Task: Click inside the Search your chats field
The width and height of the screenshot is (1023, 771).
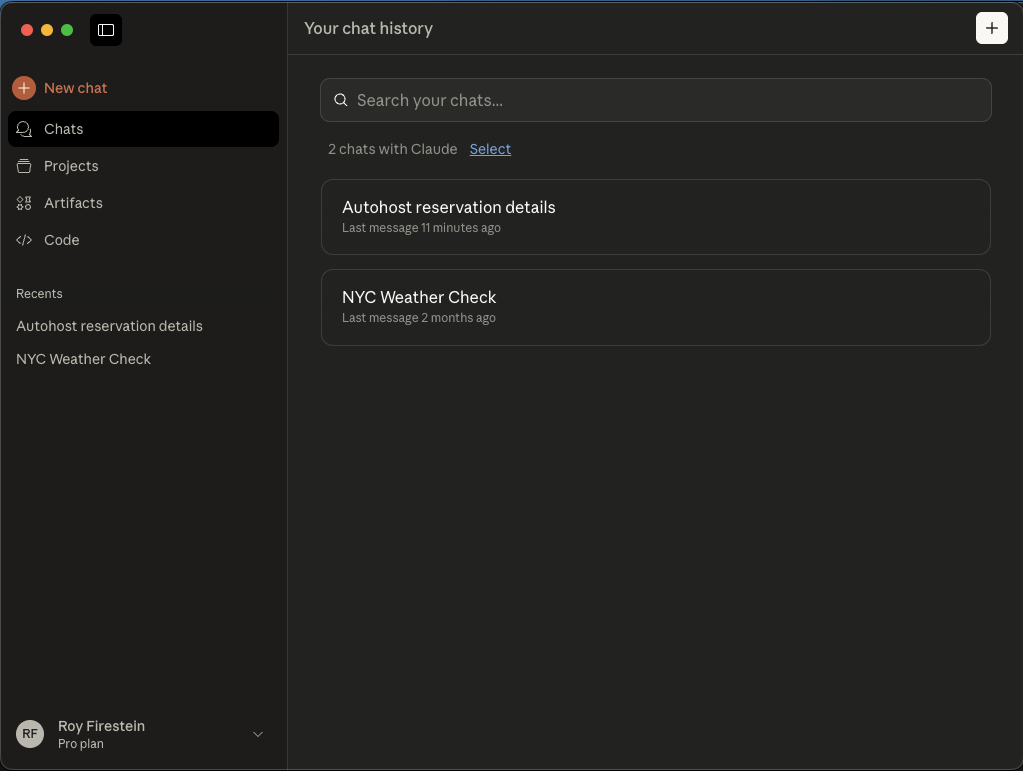Action: (655, 100)
